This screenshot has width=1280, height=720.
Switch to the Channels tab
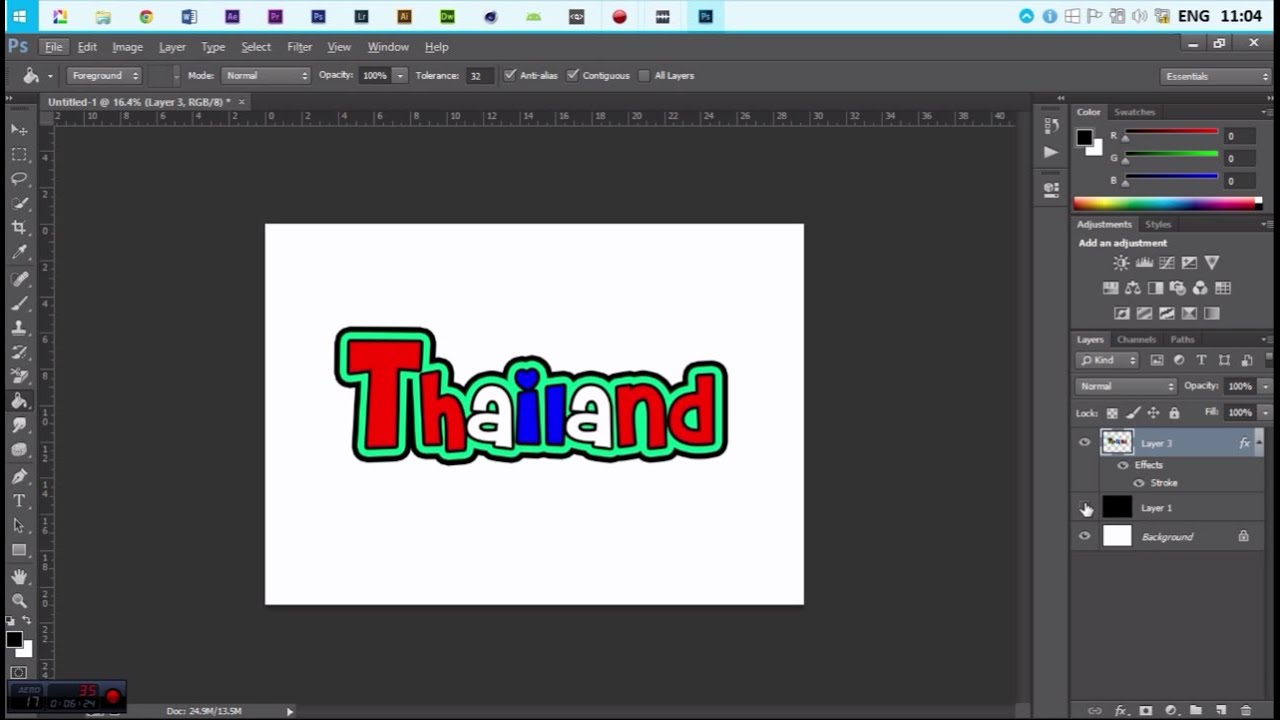[x=1136, y=339]
